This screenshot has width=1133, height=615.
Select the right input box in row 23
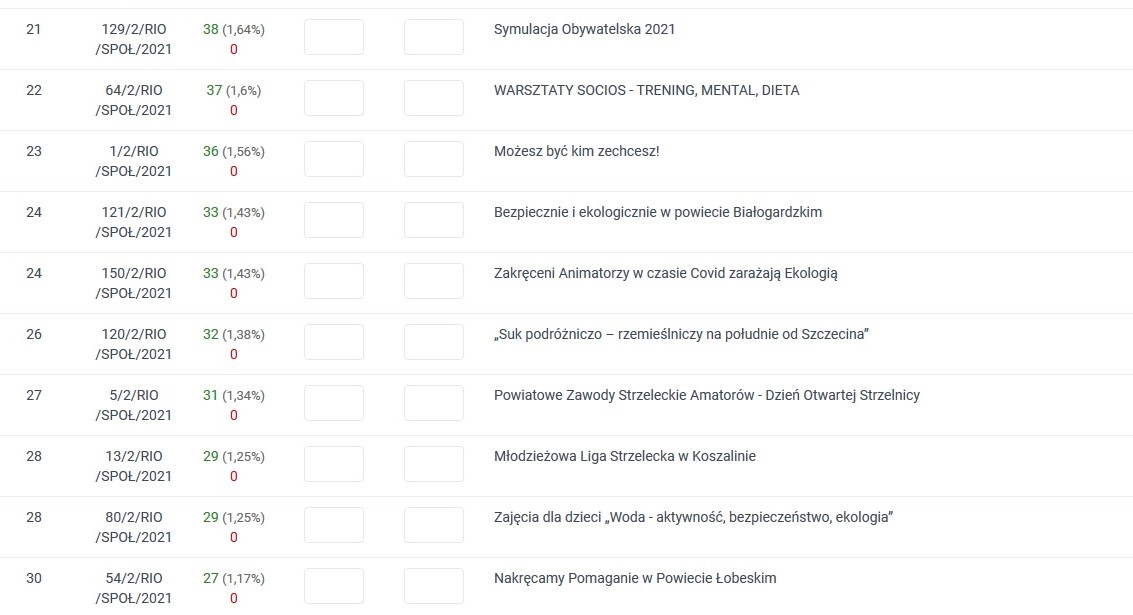(434, 159)
